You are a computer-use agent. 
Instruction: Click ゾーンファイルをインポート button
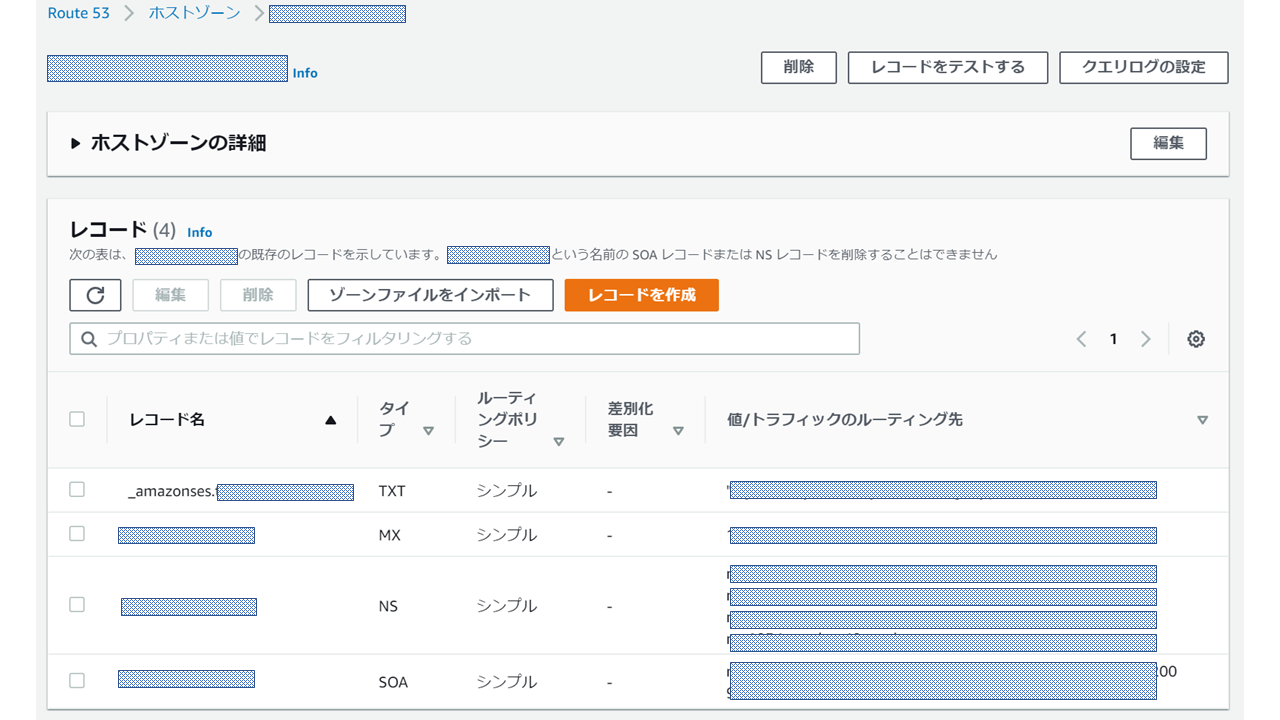430,295
